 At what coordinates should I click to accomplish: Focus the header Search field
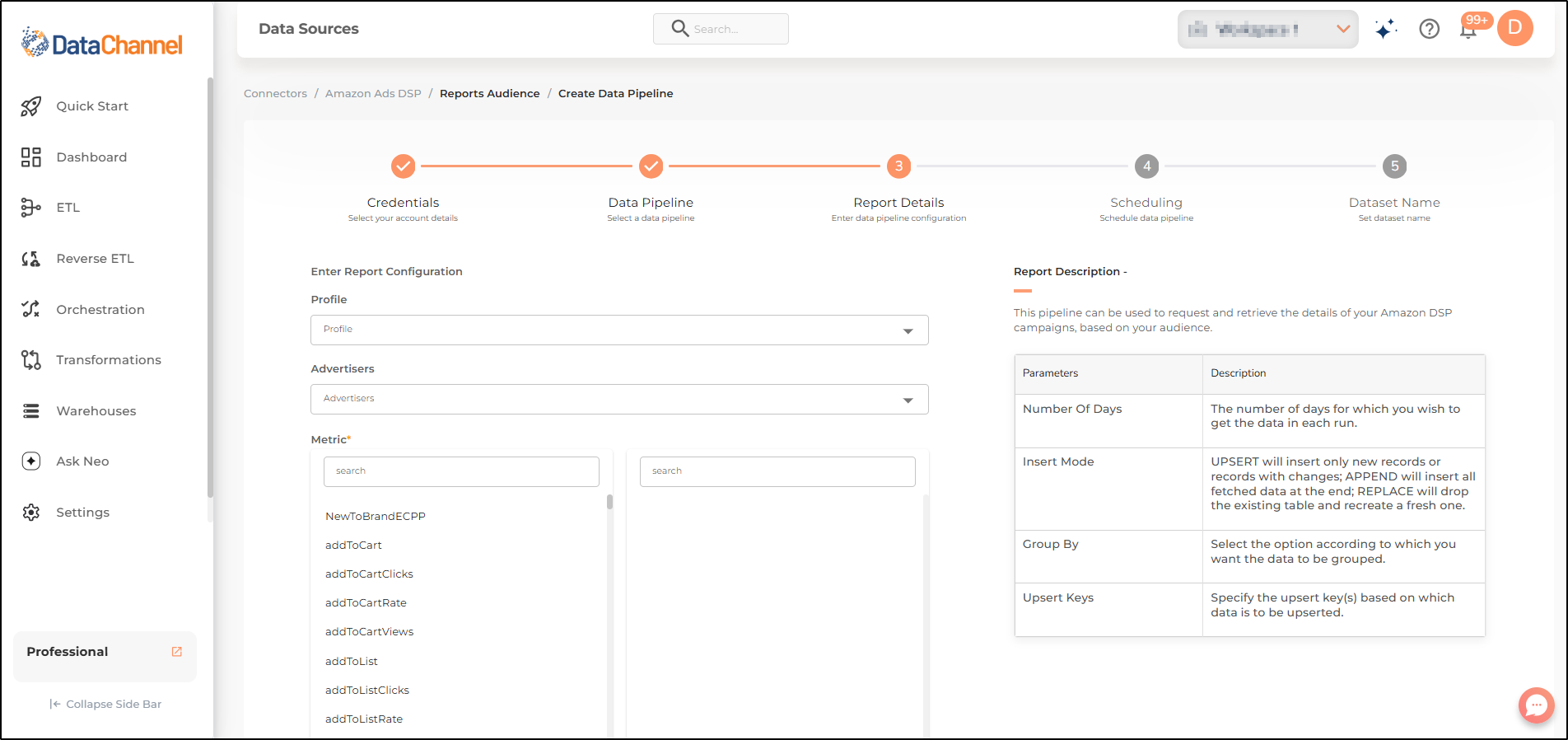721,29
